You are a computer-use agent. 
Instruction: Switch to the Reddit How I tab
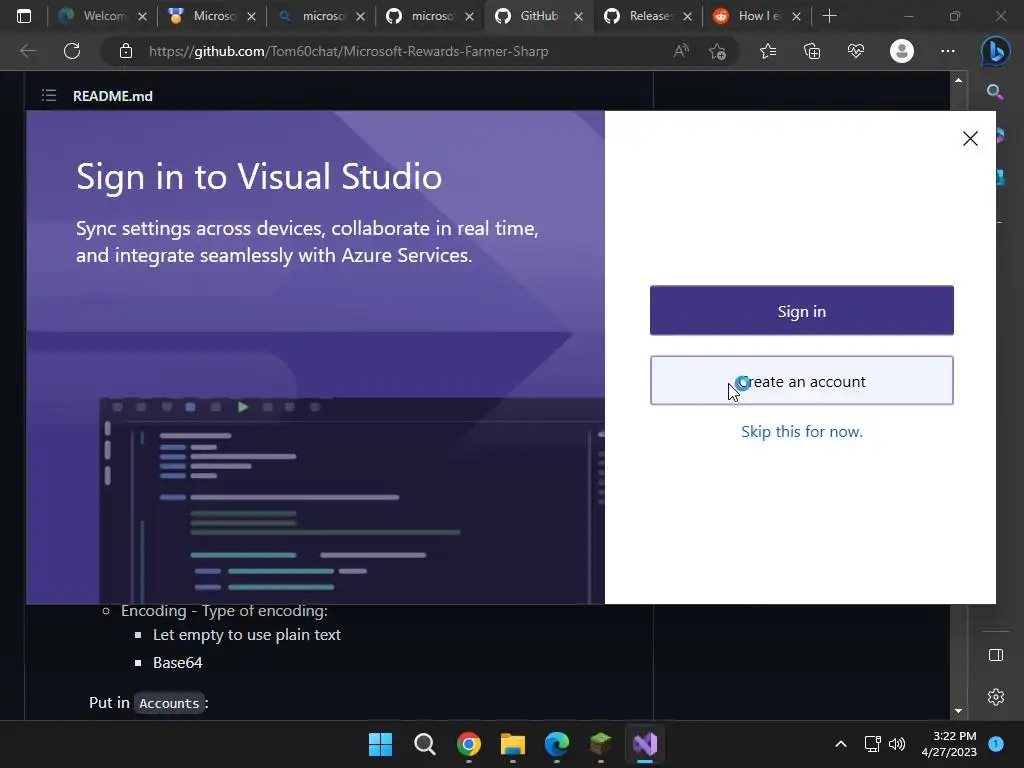[x=757, y=16]
